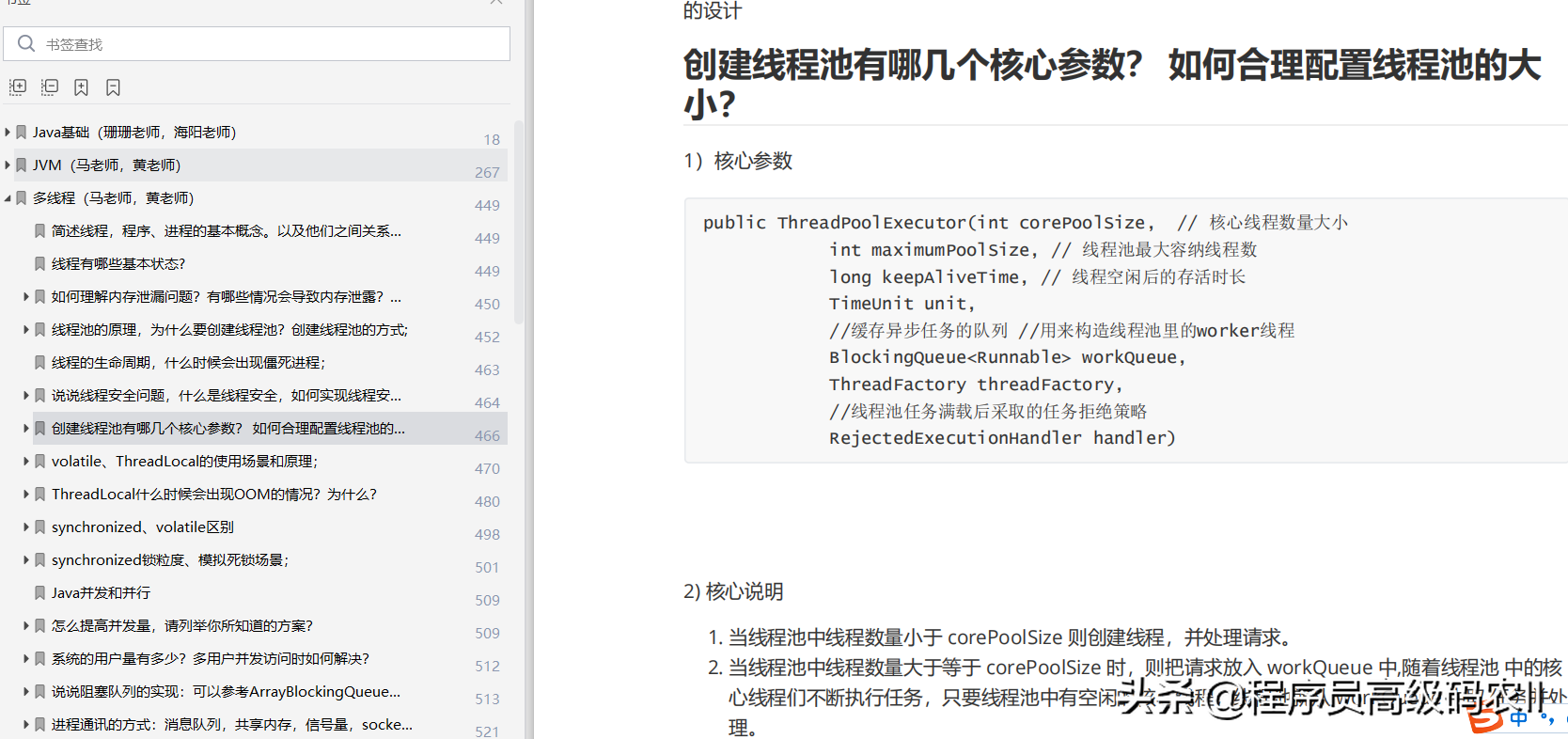Click page number 466 in bookmark list
This screenshot has width=1568, height=739.
487,436
